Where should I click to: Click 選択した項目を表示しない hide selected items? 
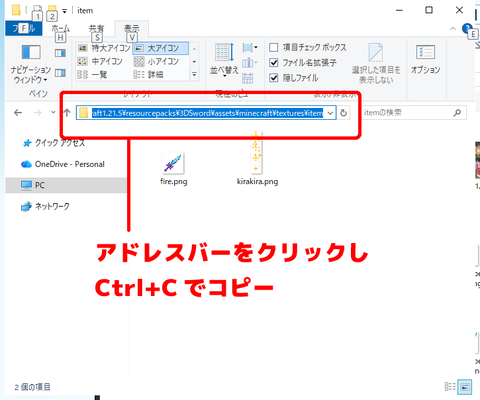(376, 63)
